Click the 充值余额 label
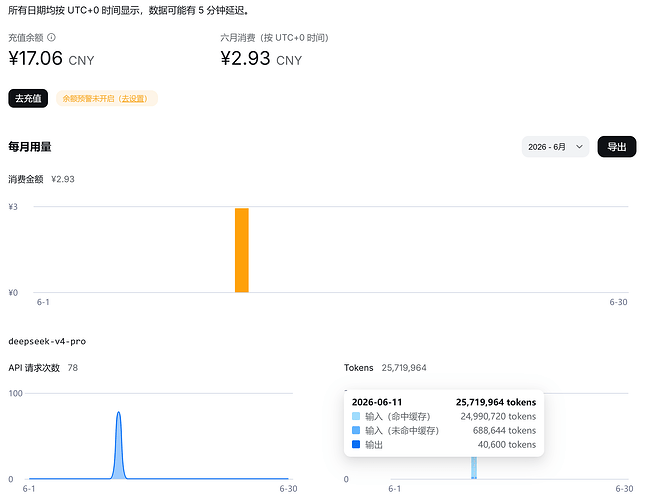This screenshot has height=500, width=665. 26,38
